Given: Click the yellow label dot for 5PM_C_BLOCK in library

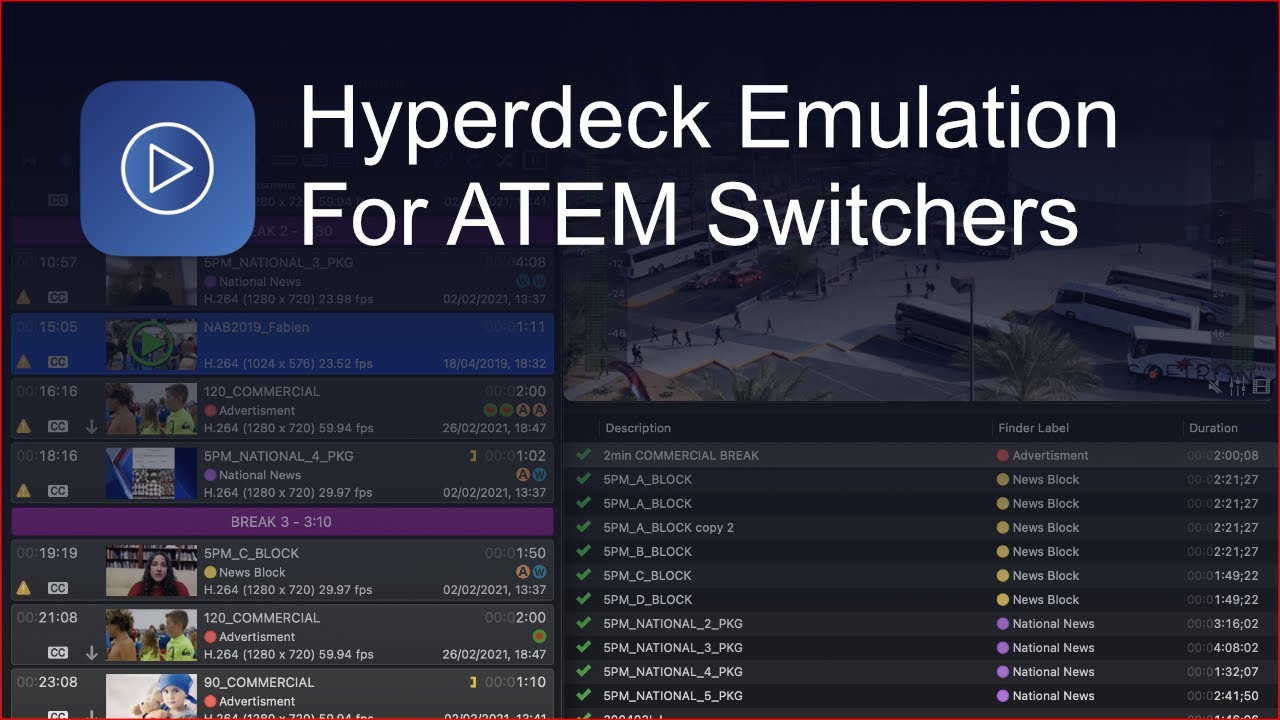Looking at the screenshot, I should (1003, 575).
